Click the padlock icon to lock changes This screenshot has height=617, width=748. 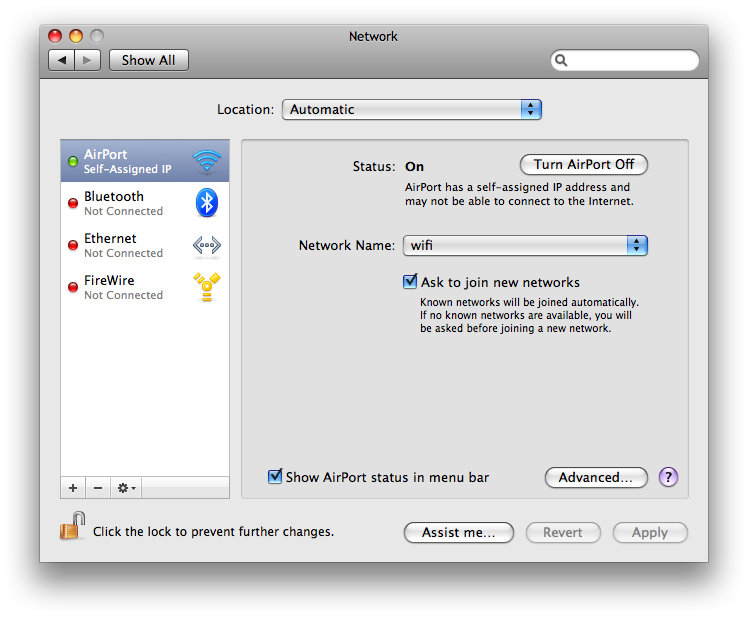(x=73, y=526)
